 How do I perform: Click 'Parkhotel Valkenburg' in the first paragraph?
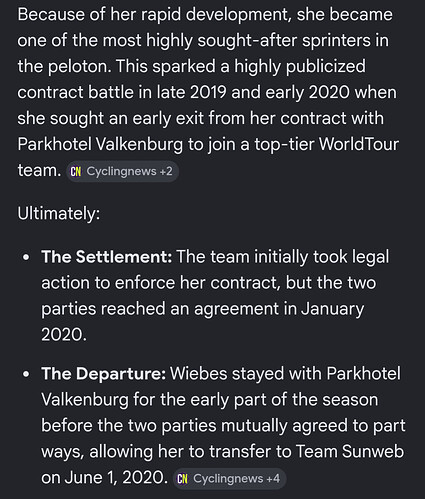click(x=100, y=144)
